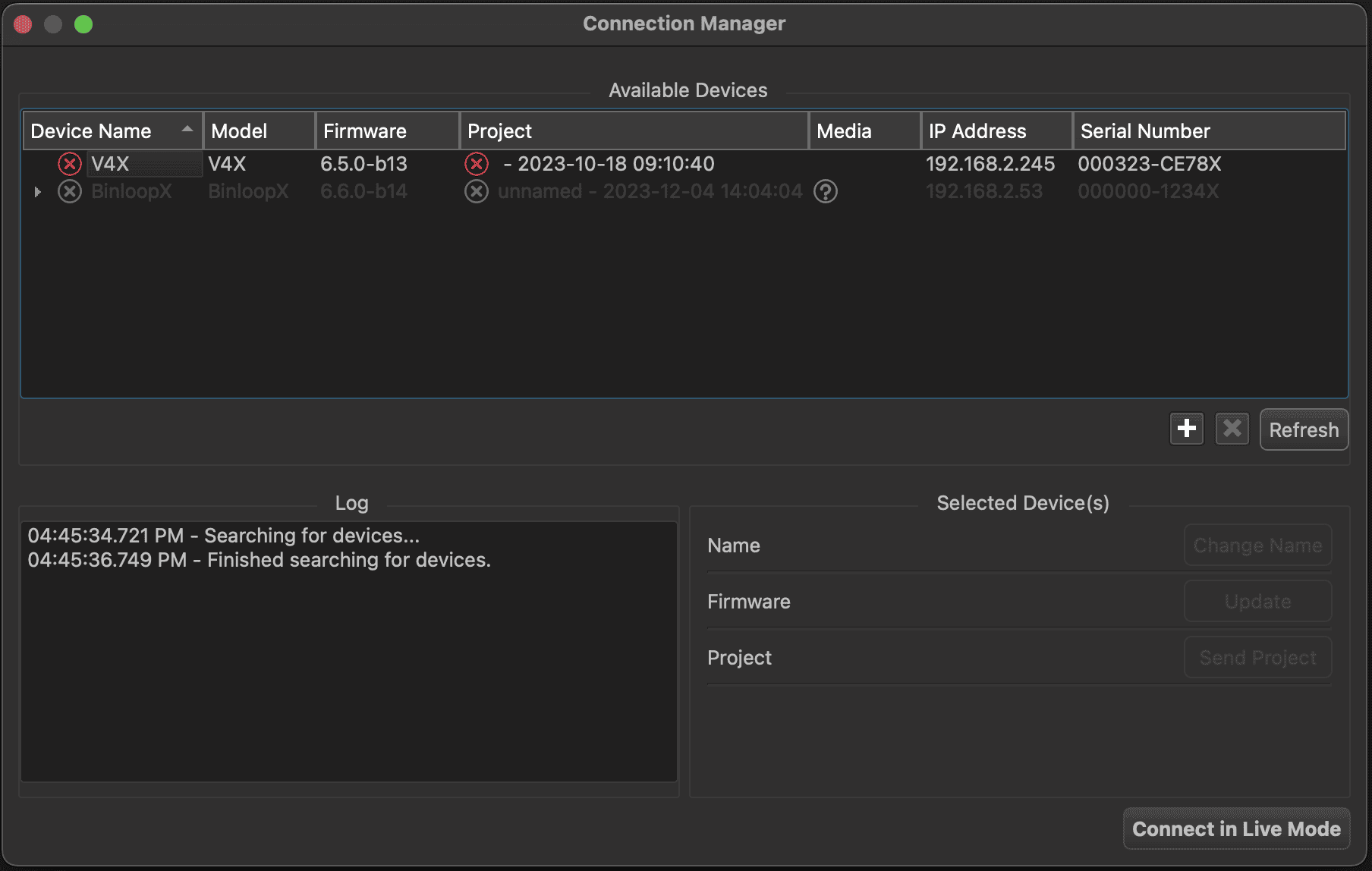
Task: Click the X icon to remove a device
Action: 1232,429
